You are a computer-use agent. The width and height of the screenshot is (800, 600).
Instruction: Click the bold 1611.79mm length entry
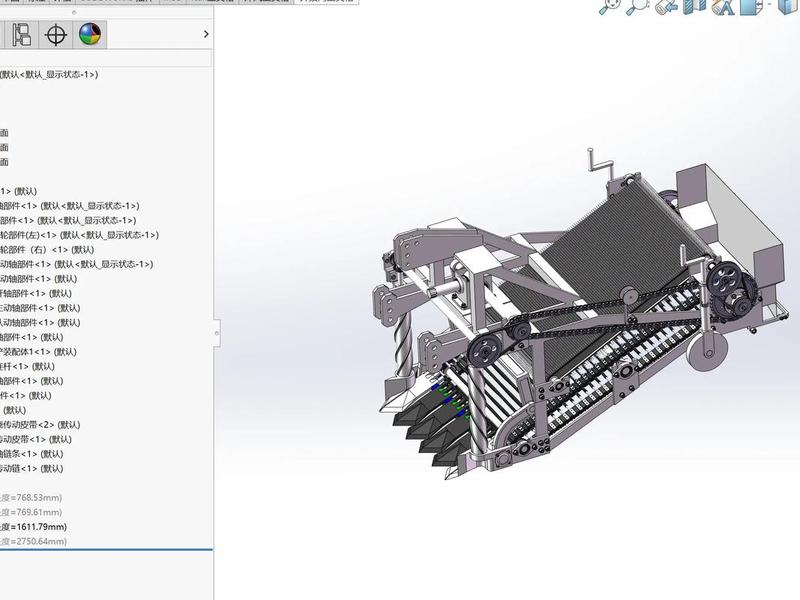click(34, 527)
